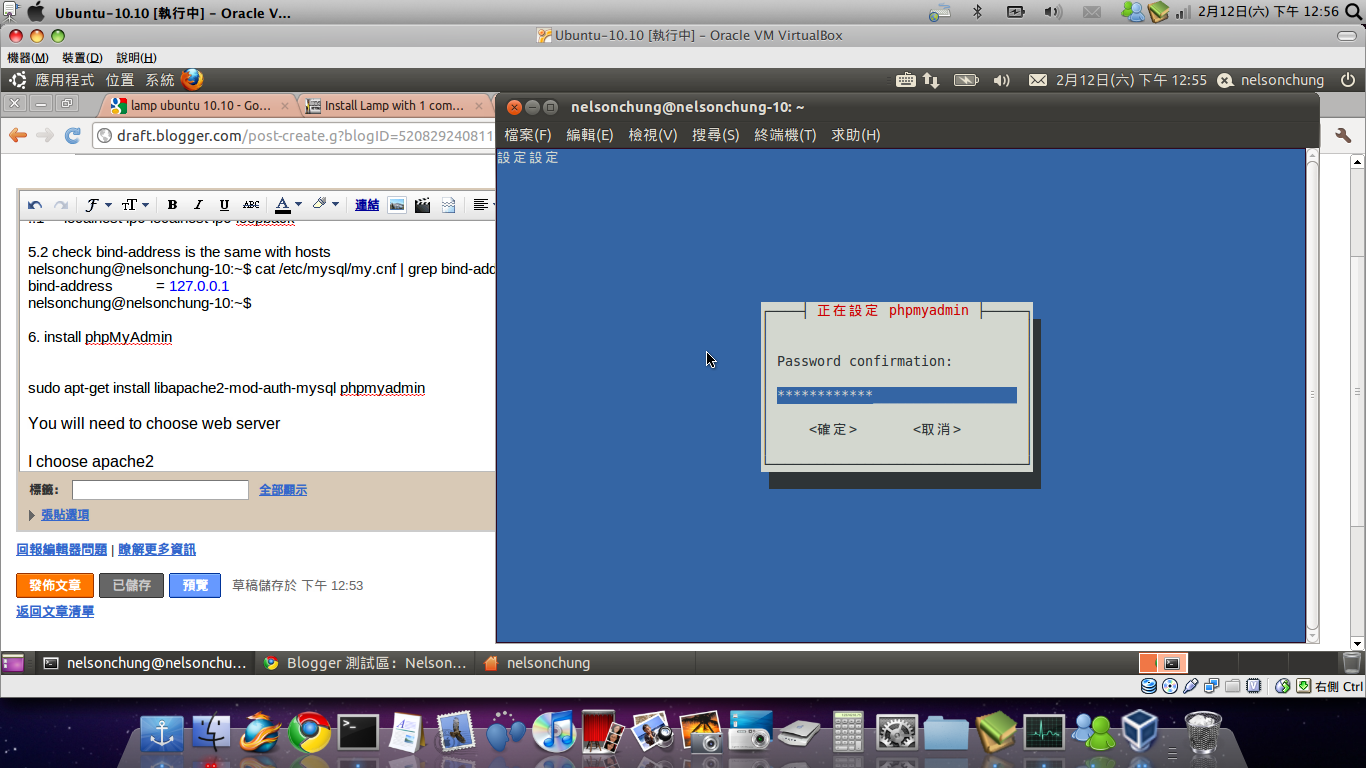Switch to Install Lamp with 1 command tab

pos(395,105)
